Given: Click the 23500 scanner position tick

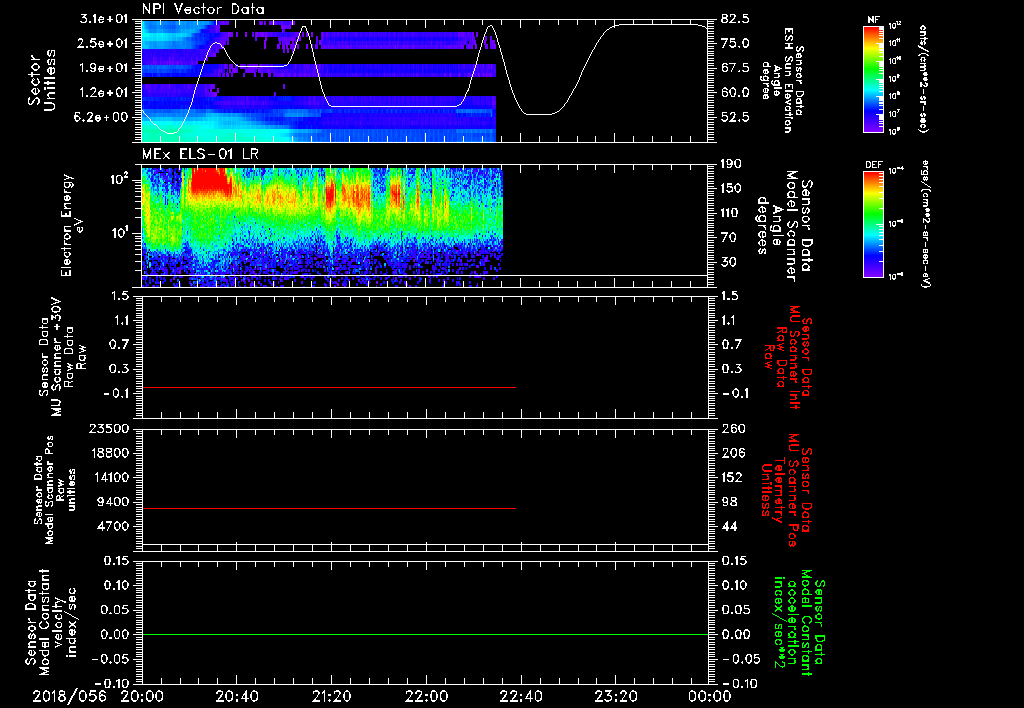Looking at the screenshot, I should [109, 428].
